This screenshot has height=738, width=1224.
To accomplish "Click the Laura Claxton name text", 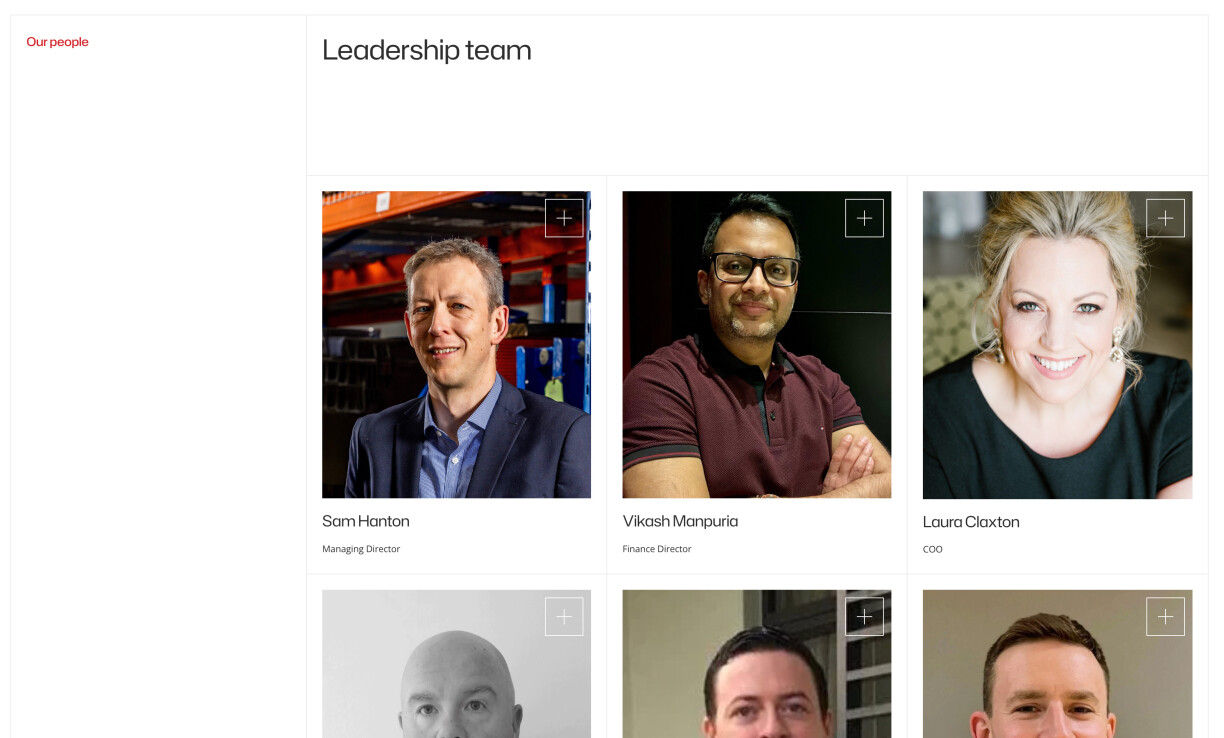I will (x=971, y=522).
